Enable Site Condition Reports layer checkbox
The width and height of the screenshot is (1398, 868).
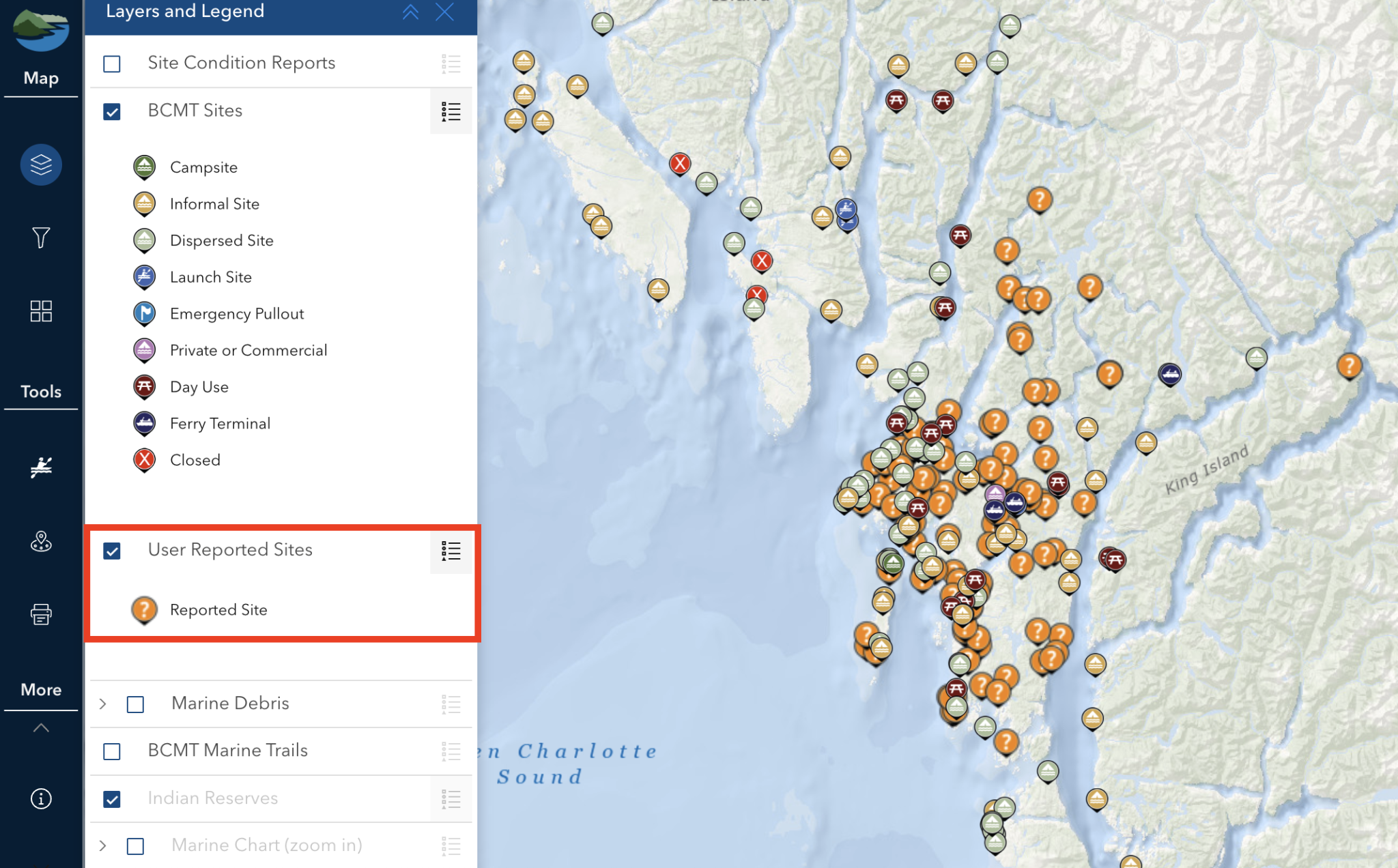pyautogui.click(x=112, y=64)
